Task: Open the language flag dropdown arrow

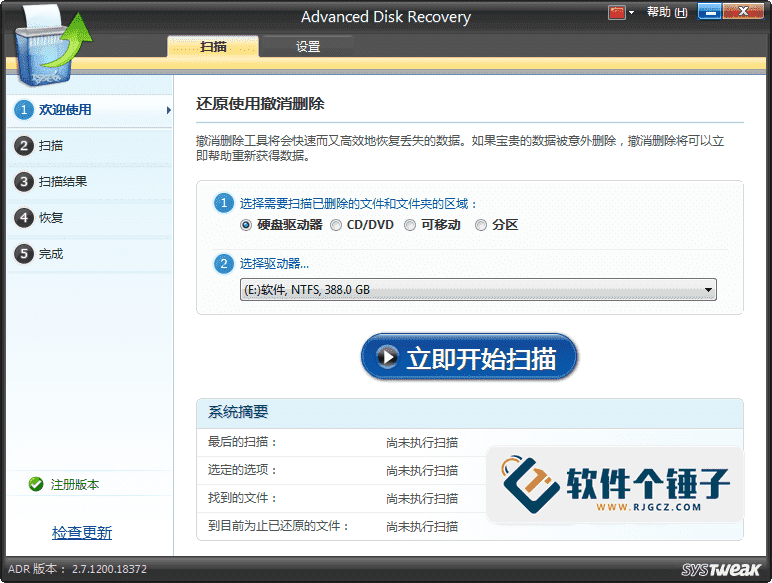Action: tap(631, 12)
